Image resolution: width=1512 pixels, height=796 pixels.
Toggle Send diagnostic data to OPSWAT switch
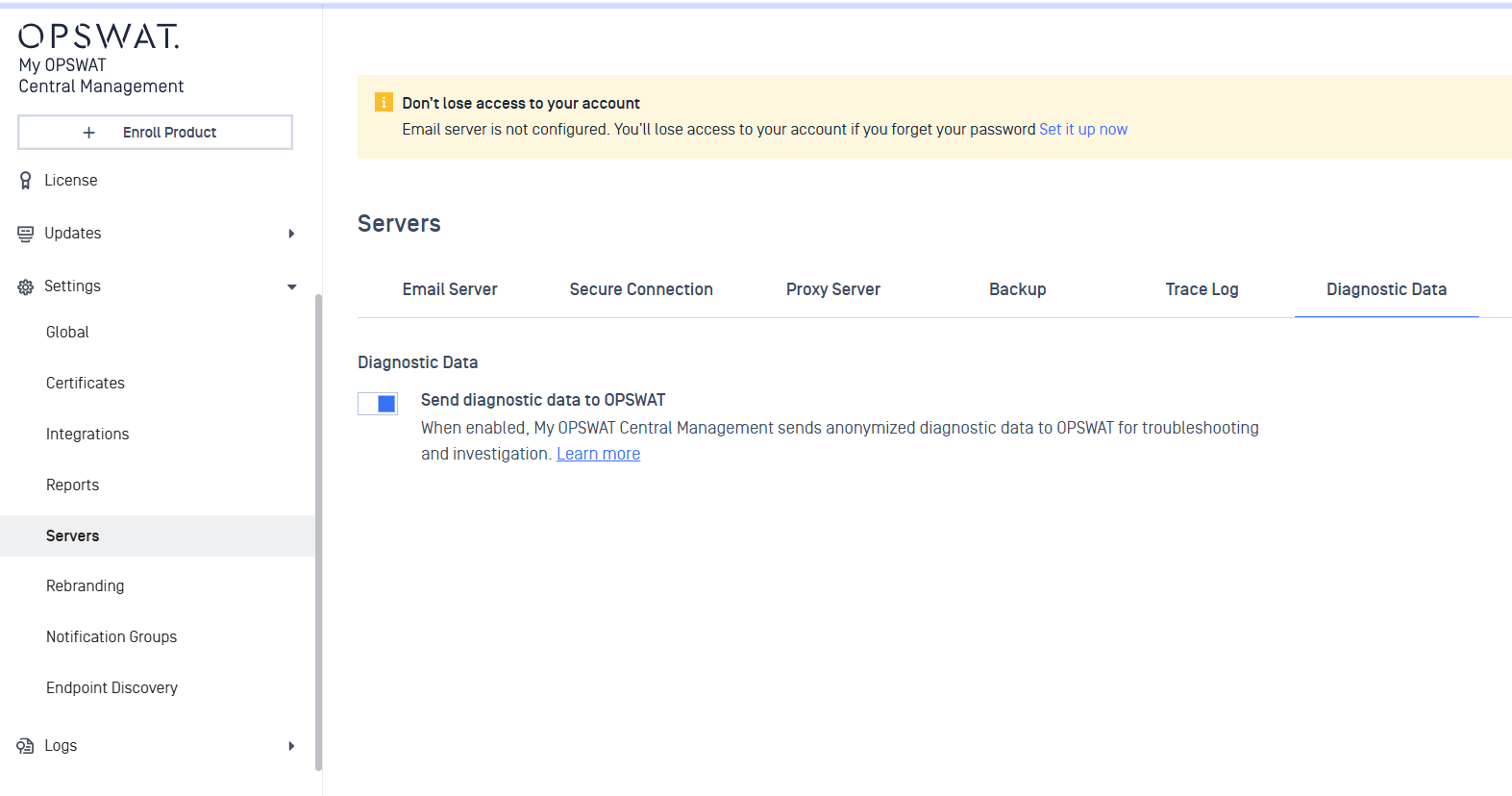point(378,404)
